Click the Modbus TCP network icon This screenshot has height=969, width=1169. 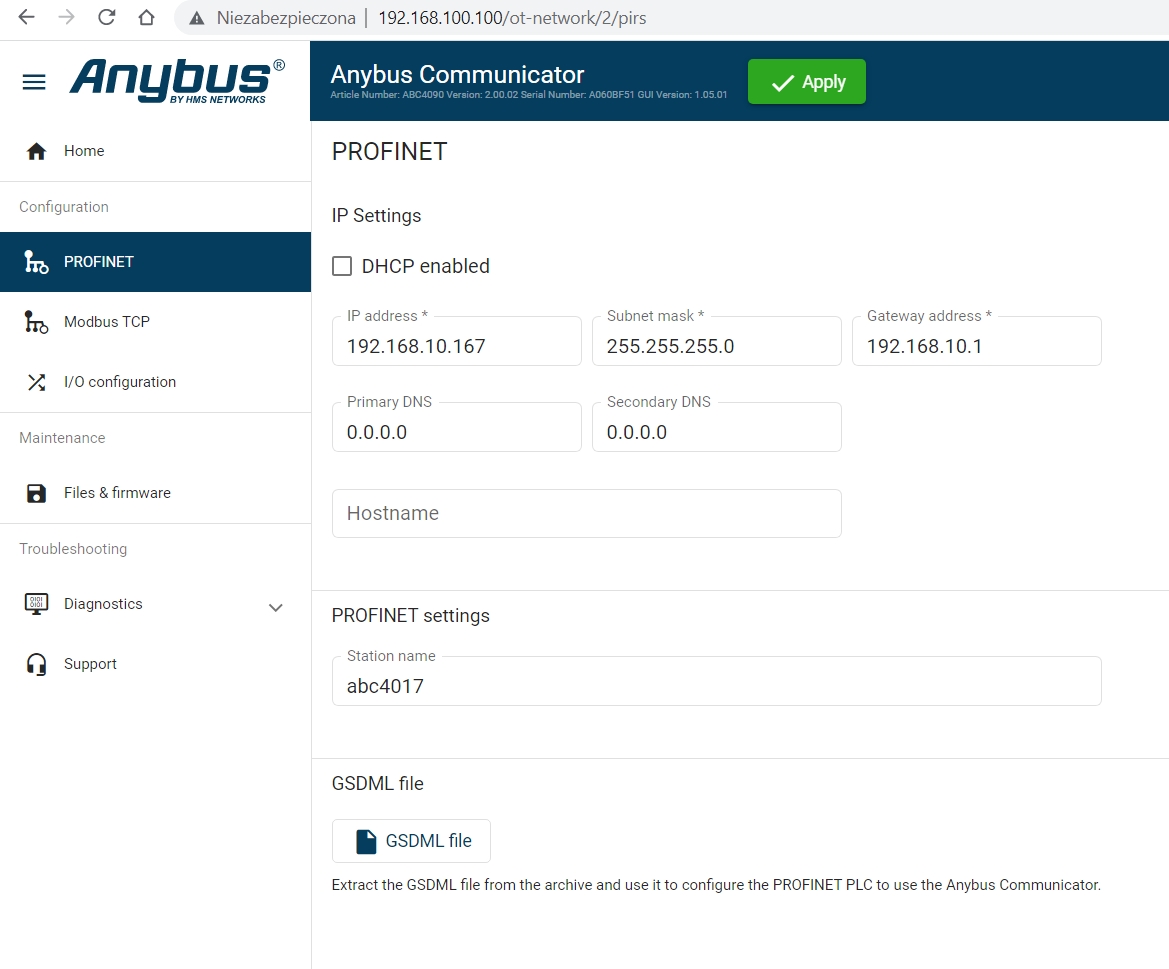36,322
